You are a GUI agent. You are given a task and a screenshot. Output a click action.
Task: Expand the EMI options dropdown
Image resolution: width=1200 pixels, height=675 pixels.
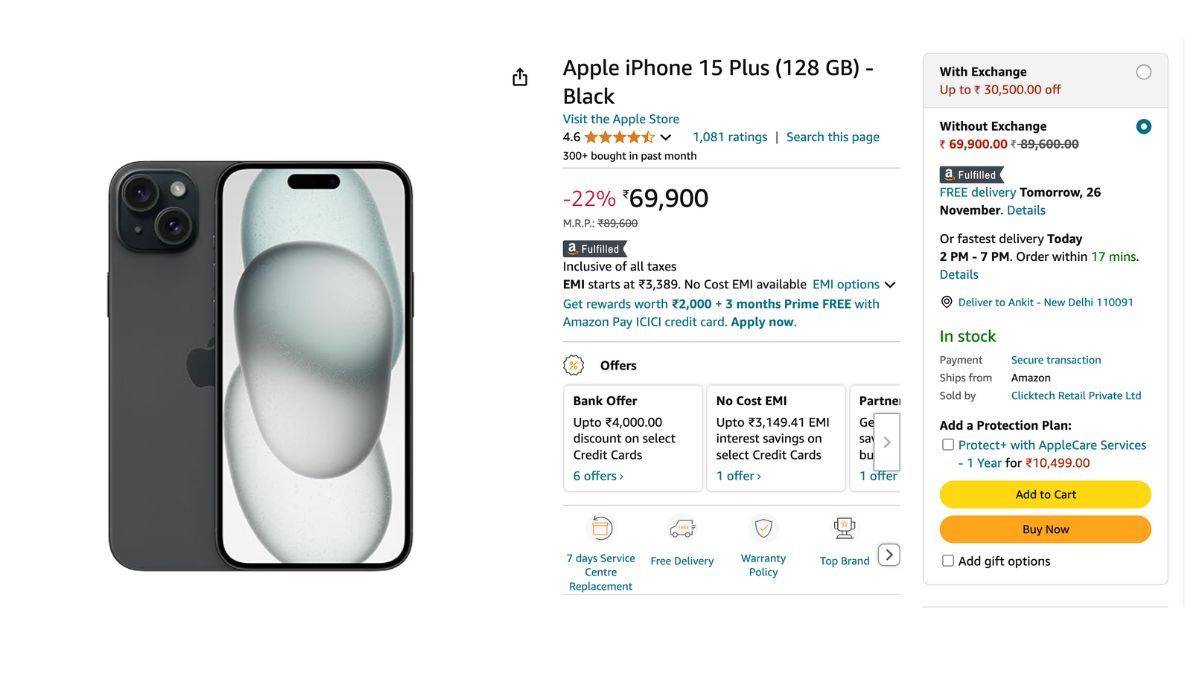pos(853,285)
